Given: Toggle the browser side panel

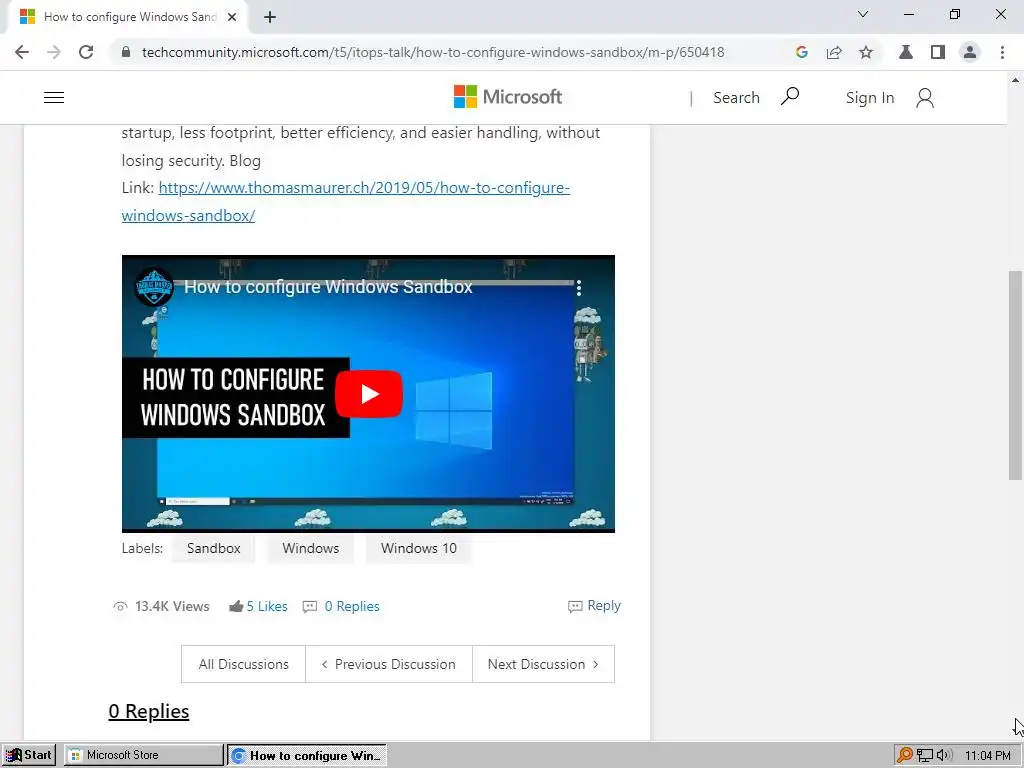Looking at the screenshot, I should tap(938, 52).
